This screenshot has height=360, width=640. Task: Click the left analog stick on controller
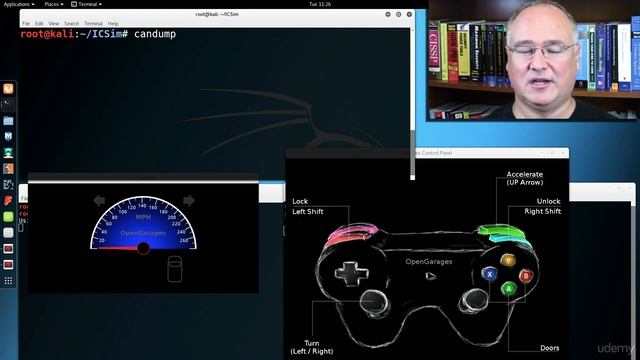pos(374,303)
